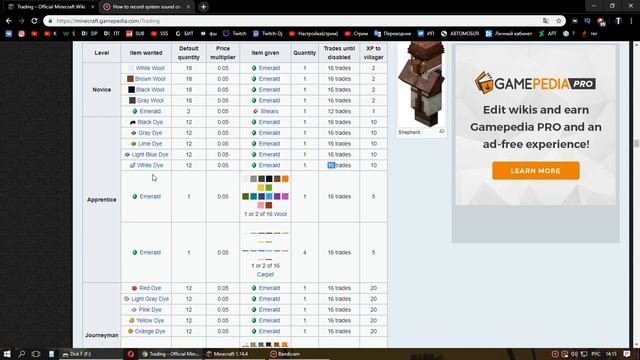This screenshot has height=360, width=640.
Task: Click the purple wool swatch
Action: click(277, 196)
